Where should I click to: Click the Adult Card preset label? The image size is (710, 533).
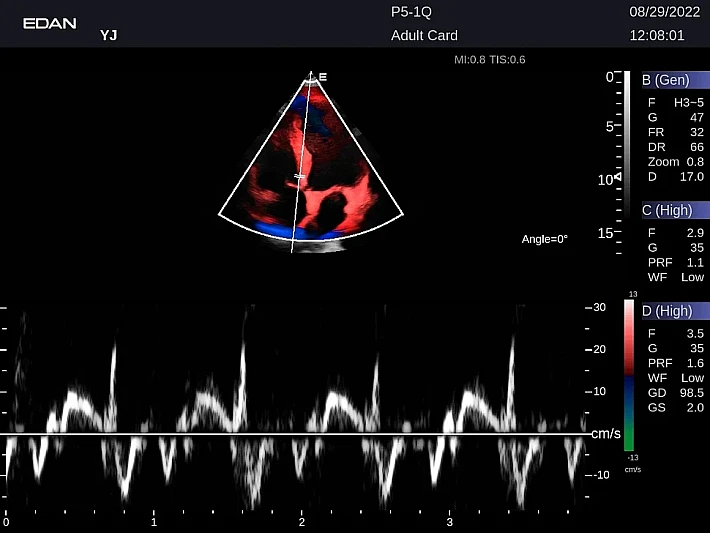[x=423, y=36]
